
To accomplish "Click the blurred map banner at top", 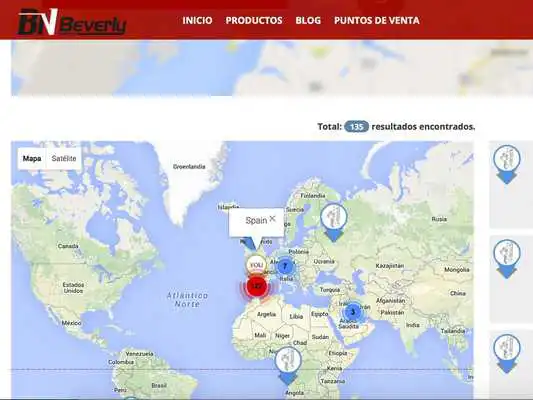I will 272,68.
